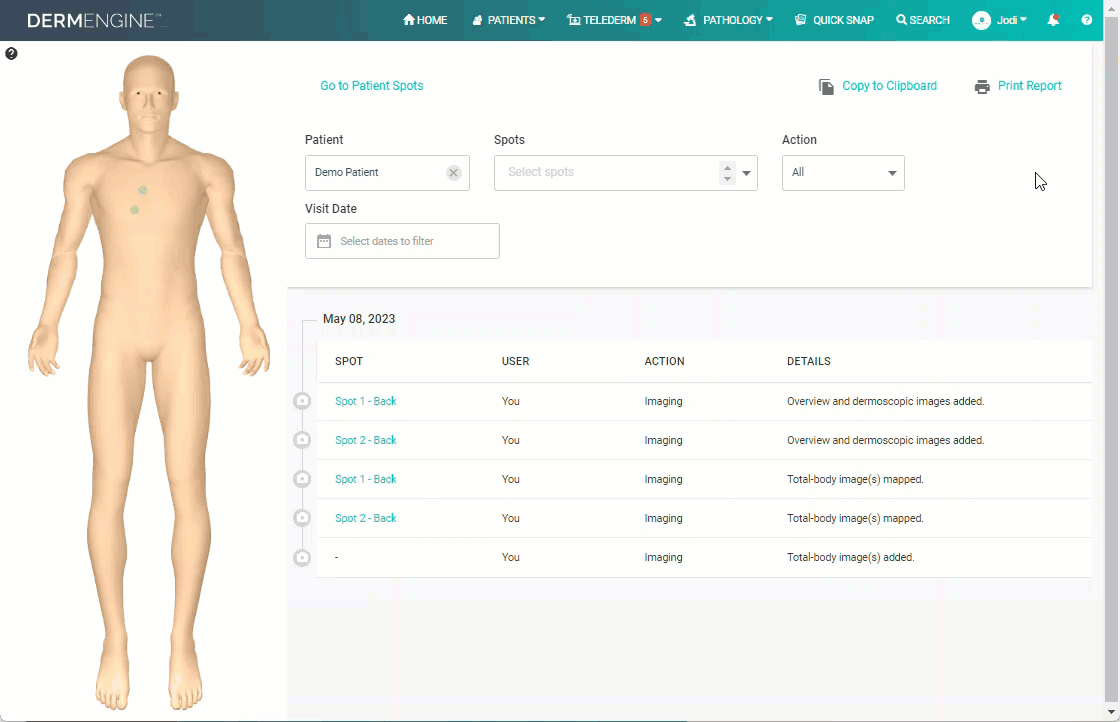
Task: Click the Select dates to filter field
Action: pyautogui.click(x=402, y=241)
